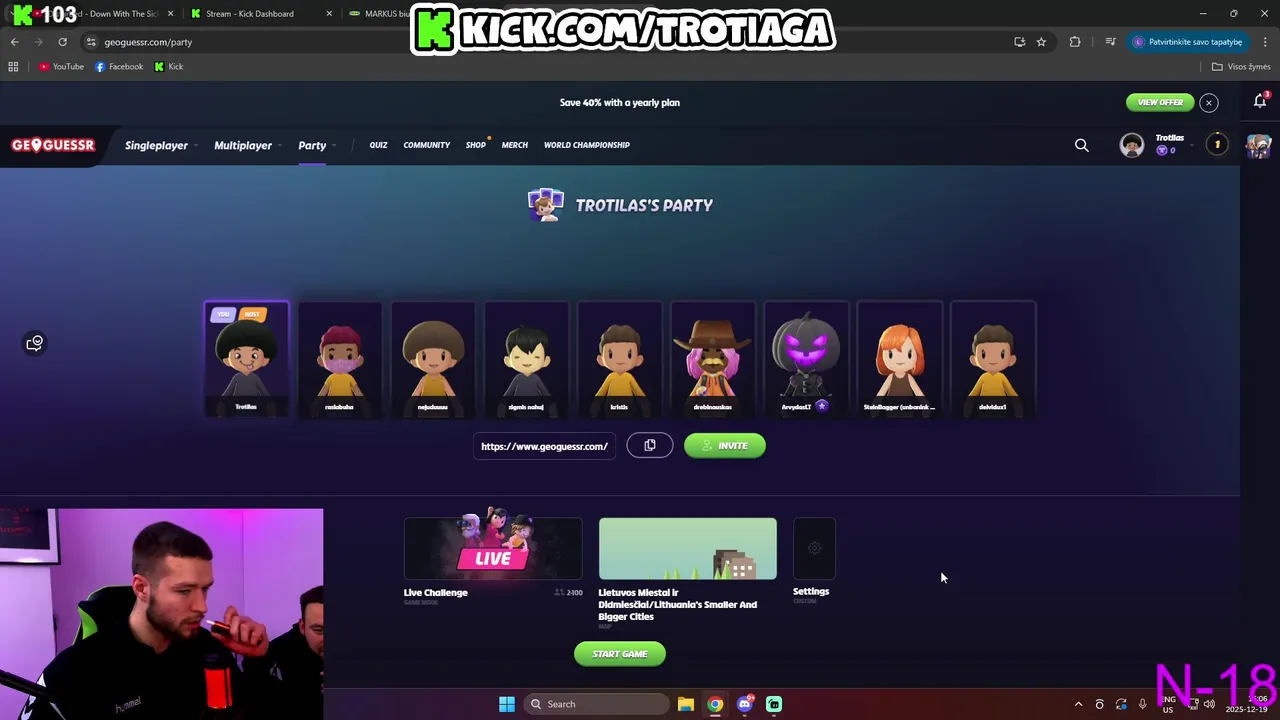Open the avatar pack icon under notifications
The height and width of the screenshot is (720, 1280).
(x=1258, y=146)
